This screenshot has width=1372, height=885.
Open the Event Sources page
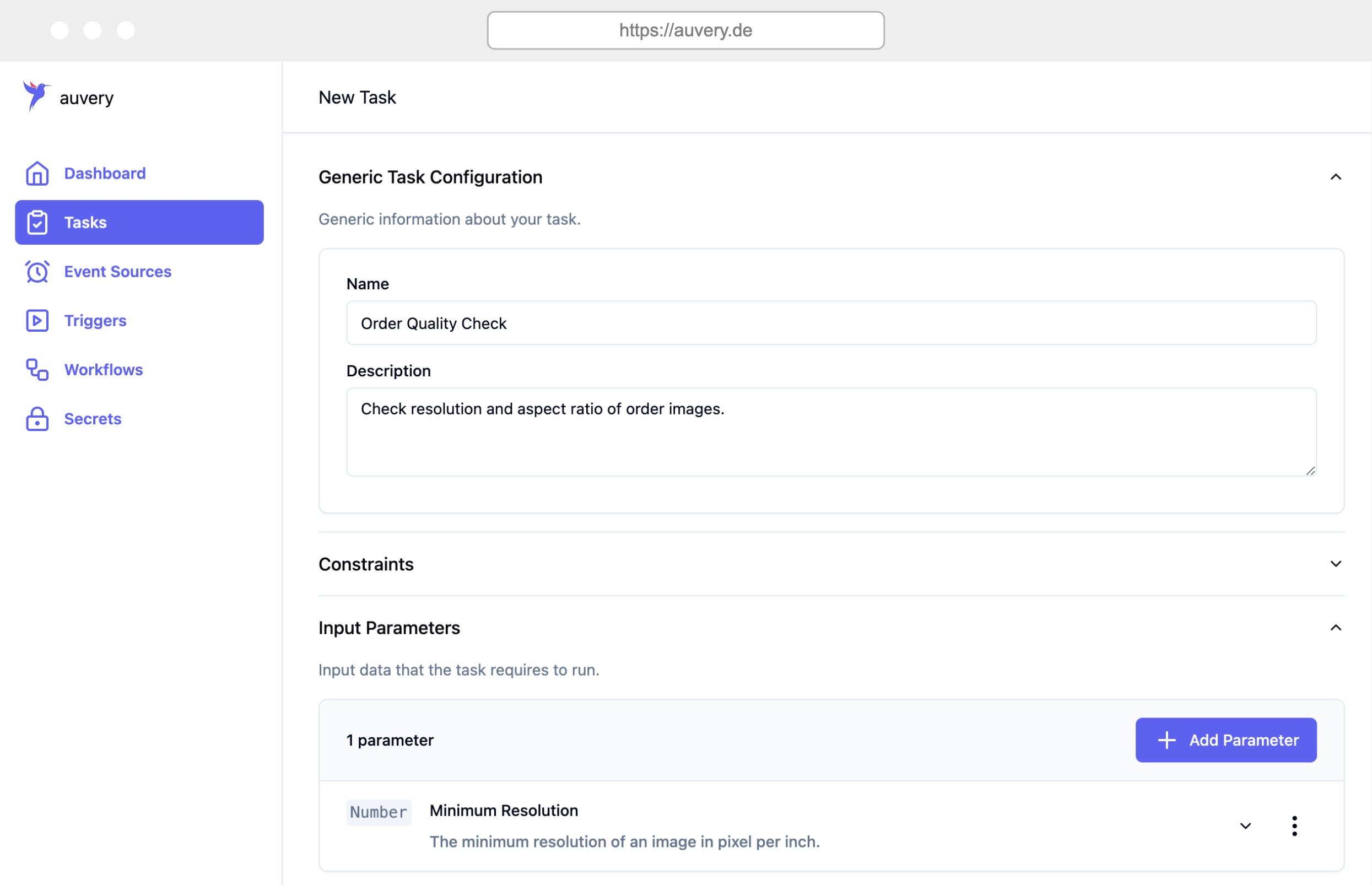point(117,271)
